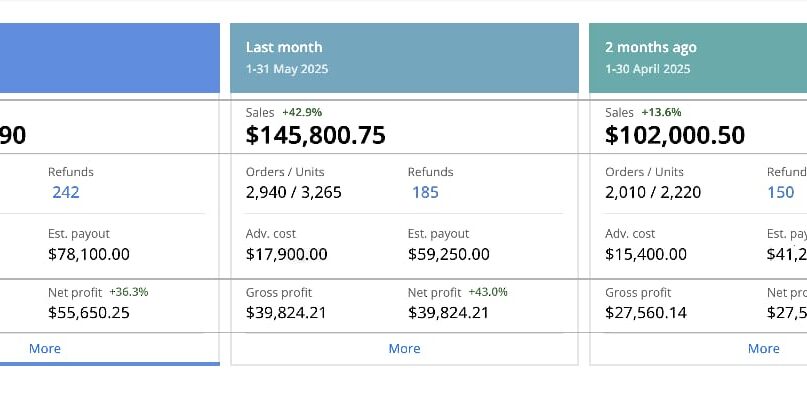Select the blue current period header
Screen dimensions: 807x395
[x=110, y=58]
